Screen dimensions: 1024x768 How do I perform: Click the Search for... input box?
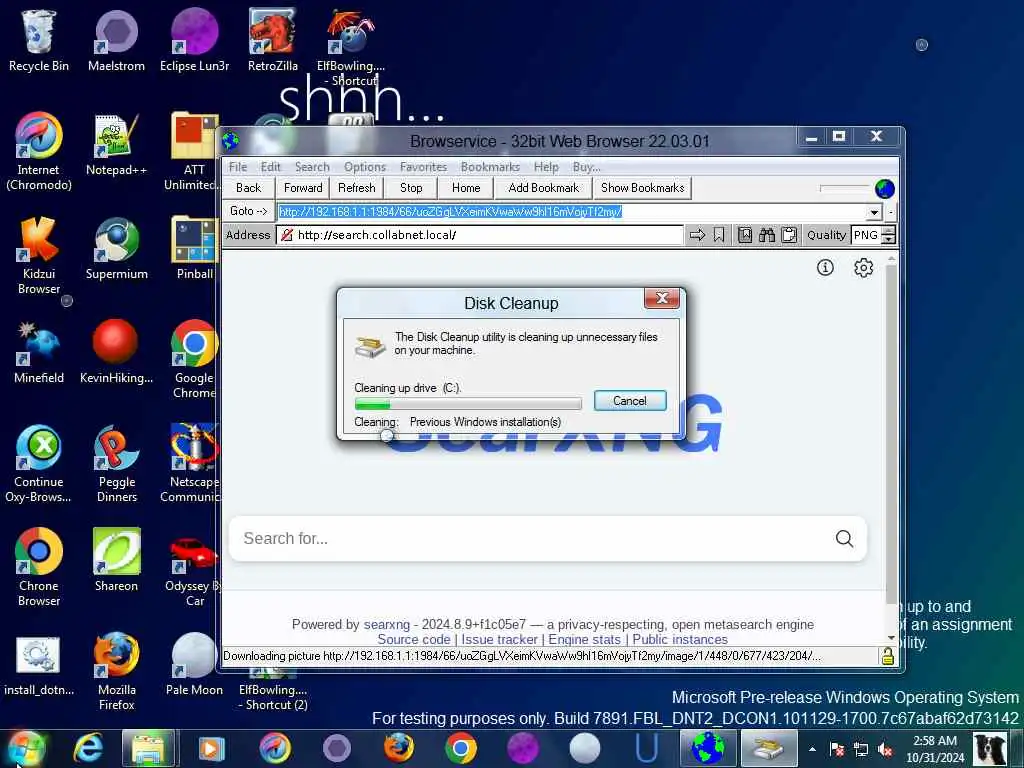pyautogui.click(x=547, y=539)
